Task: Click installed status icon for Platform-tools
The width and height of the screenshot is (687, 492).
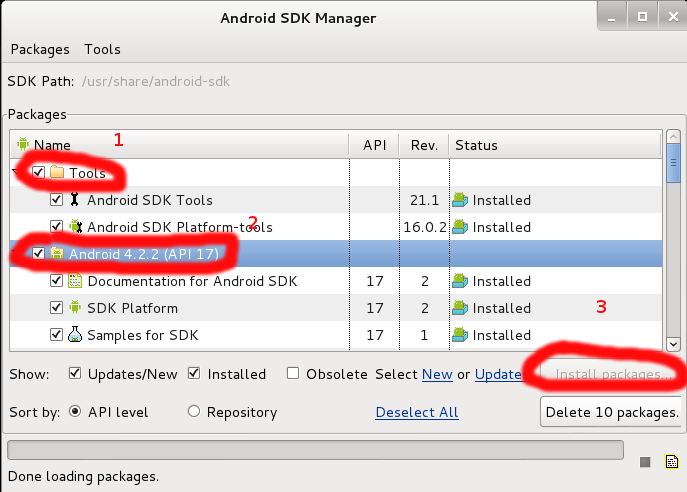Action: tap(460, 227)
